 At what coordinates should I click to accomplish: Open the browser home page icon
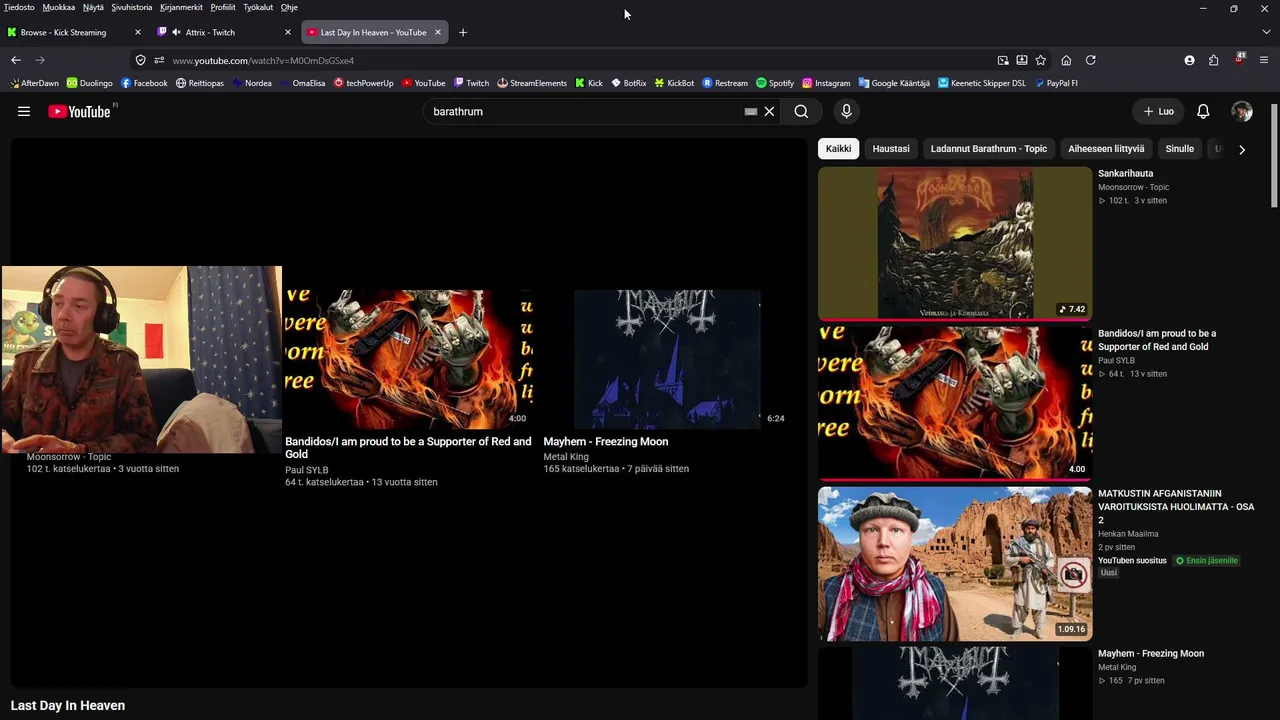tap(1066, 60)
